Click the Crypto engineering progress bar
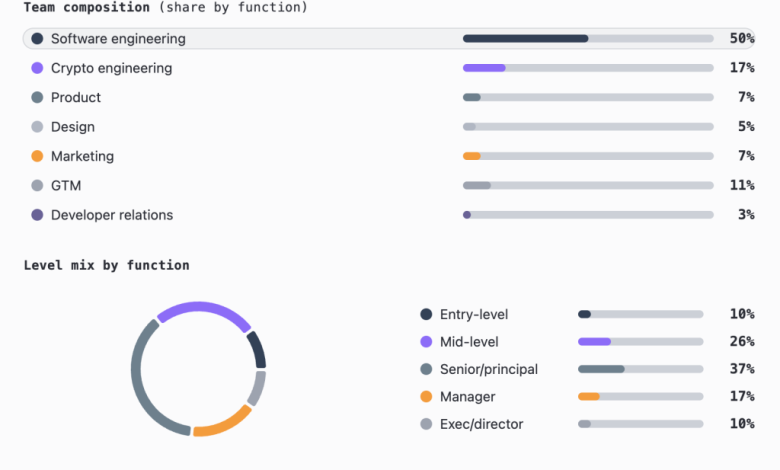The width and height of the screenshot is (780, 470). 588,68
